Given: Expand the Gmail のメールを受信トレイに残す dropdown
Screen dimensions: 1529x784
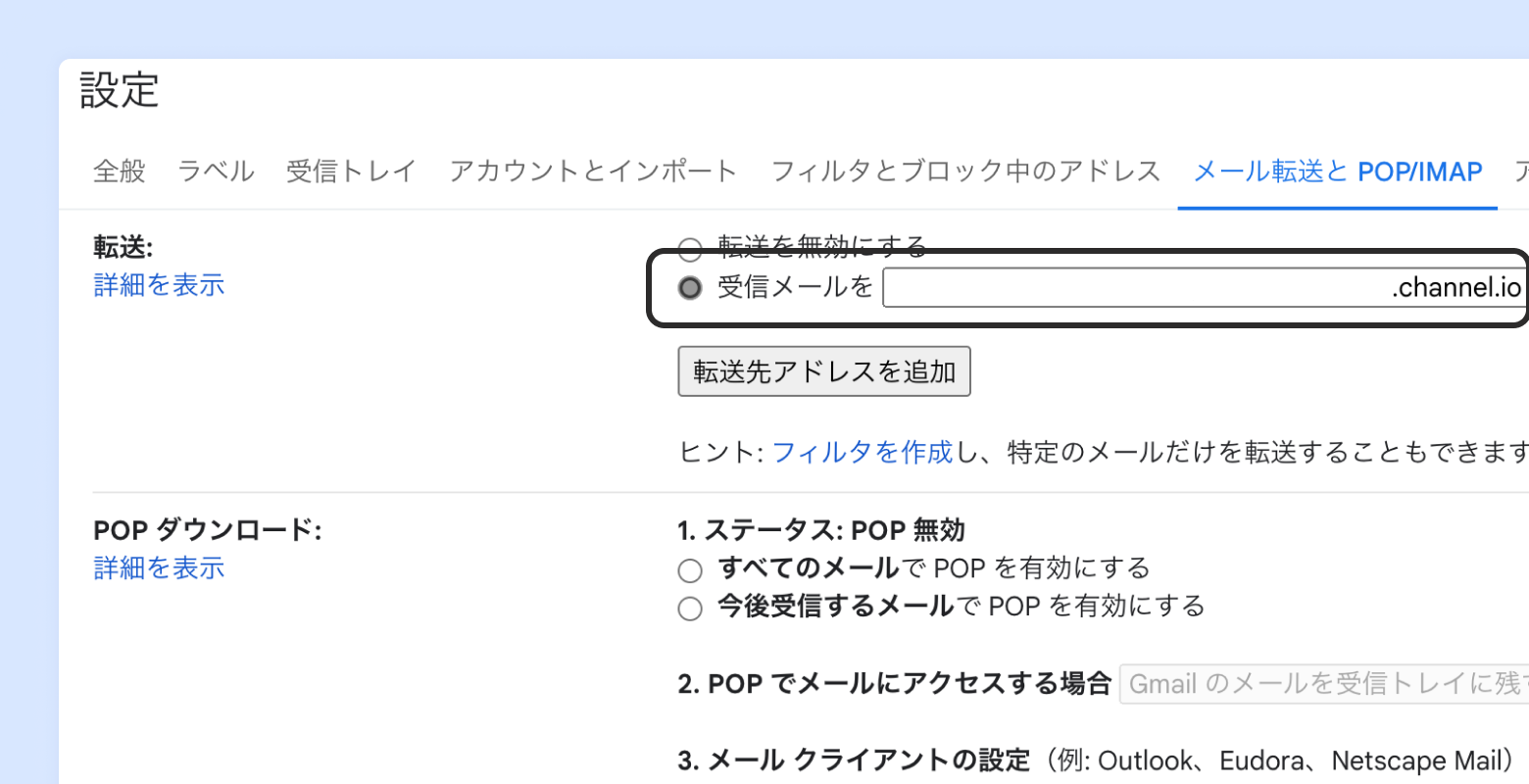Looking at the screenshot, I should click(1323, 684).
